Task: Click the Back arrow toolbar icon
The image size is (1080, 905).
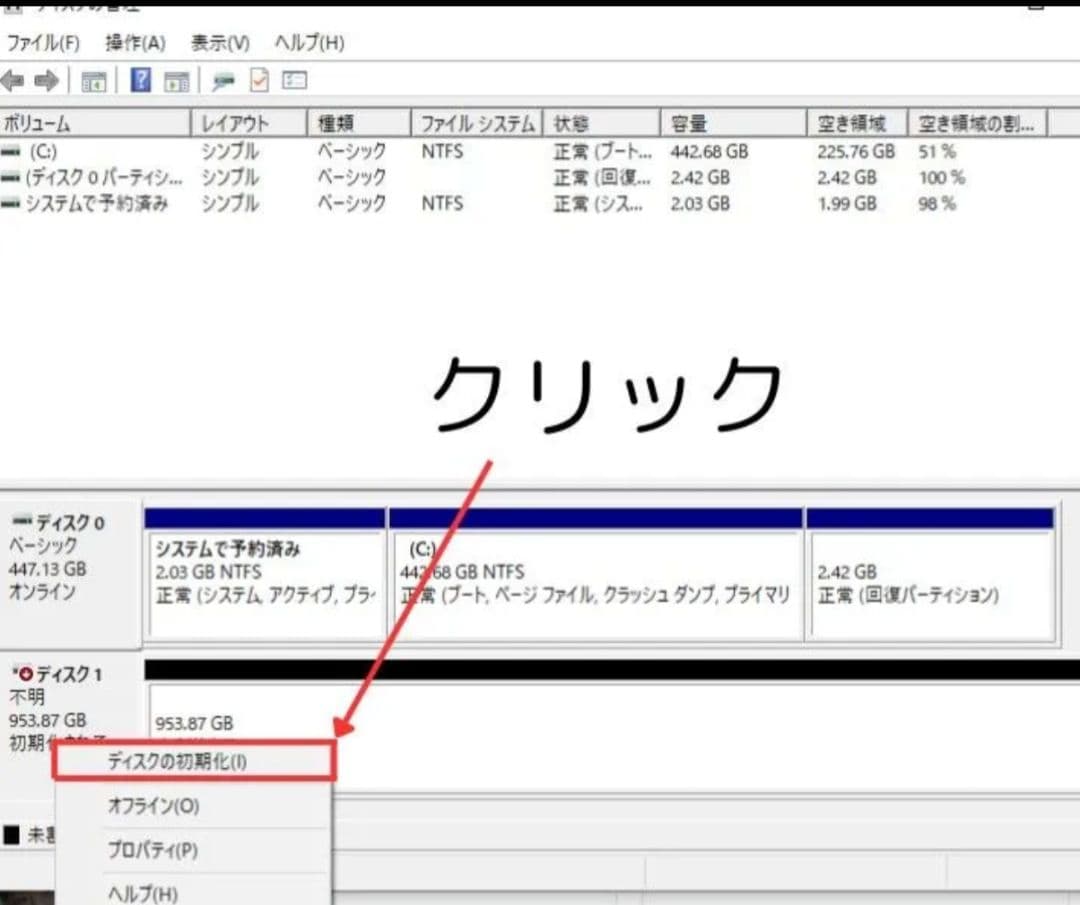Action: click(x=13, y=80)
